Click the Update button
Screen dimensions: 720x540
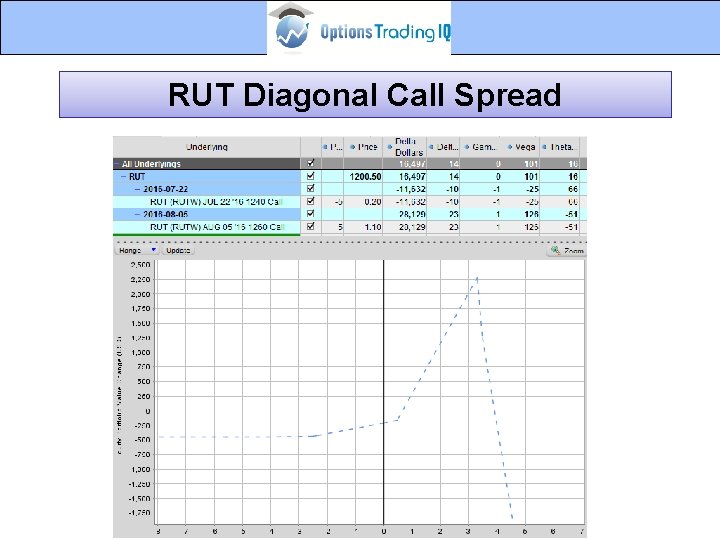click(178, 250)
